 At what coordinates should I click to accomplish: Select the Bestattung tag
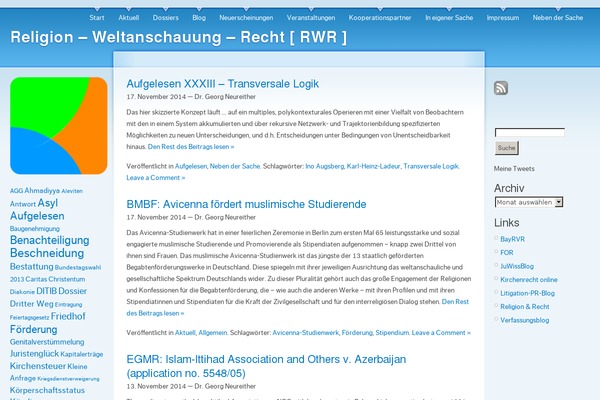[x=31, y=266]
